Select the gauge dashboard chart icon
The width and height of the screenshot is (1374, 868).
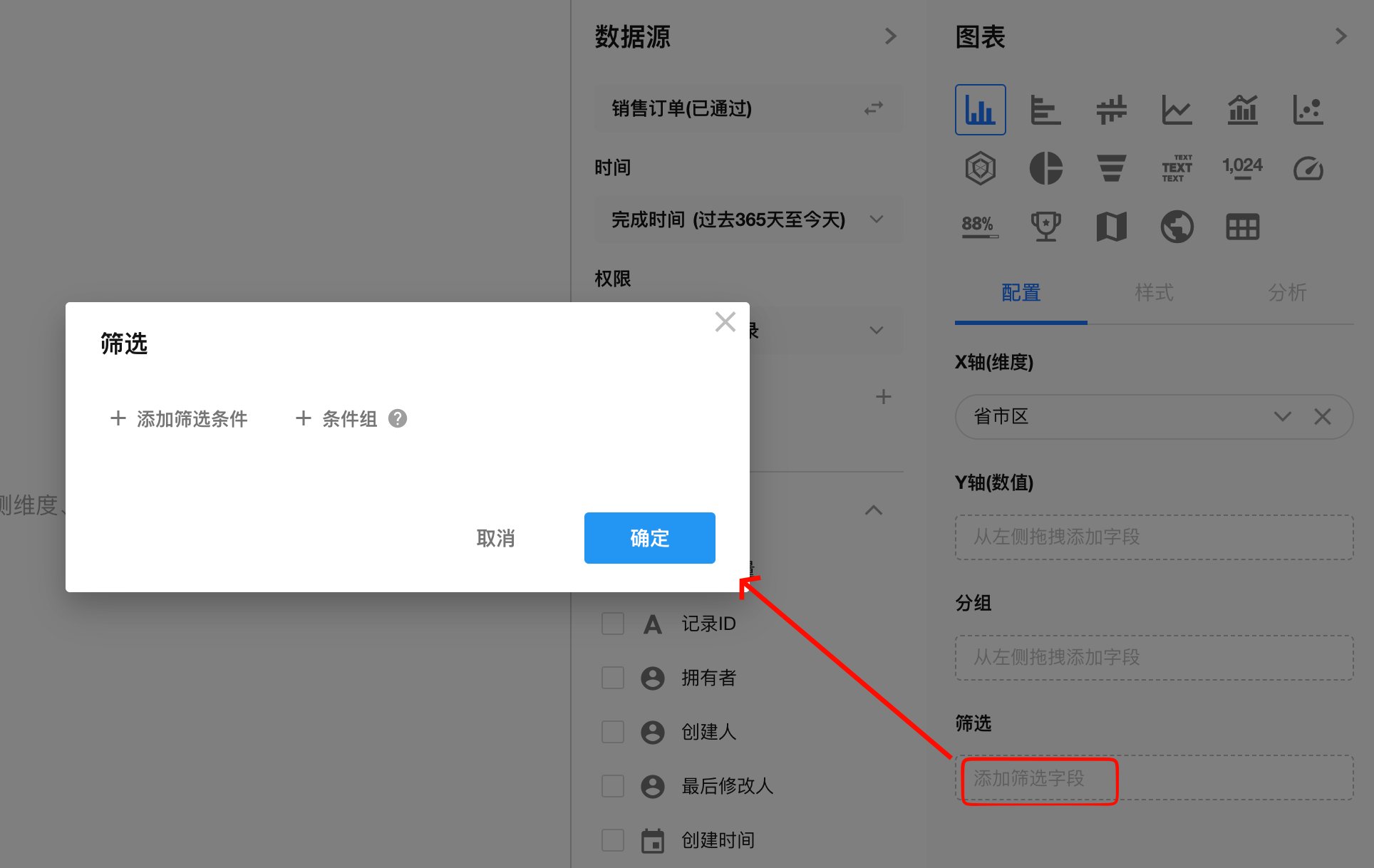tap(1308, 169)
